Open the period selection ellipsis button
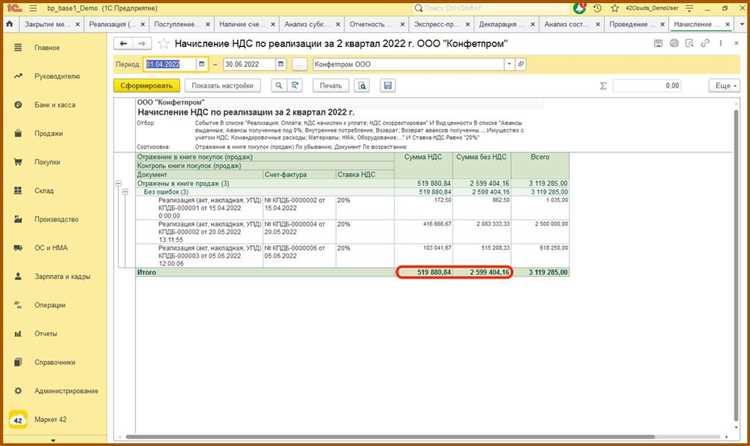This screenshot has width=750, height=446. [298, 64]
